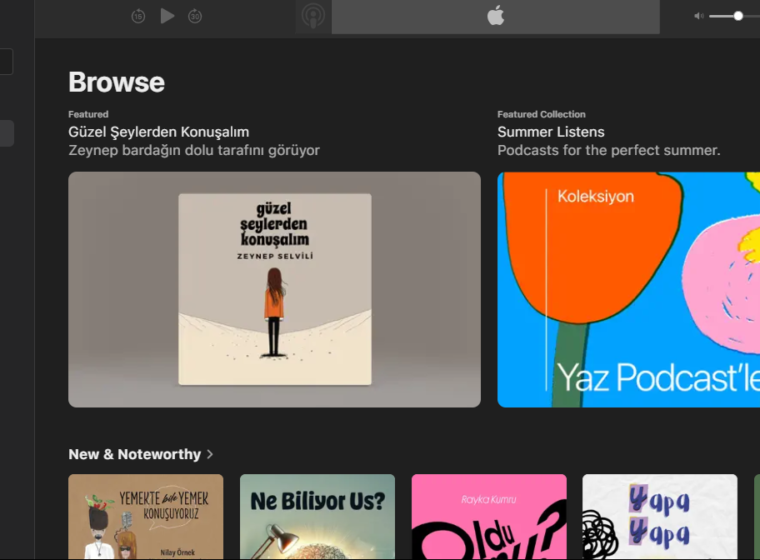This screenshot has width=760, height=560.
Task: Open Ne Biliyor Us? podcast
Action: [x=317, y=517]
